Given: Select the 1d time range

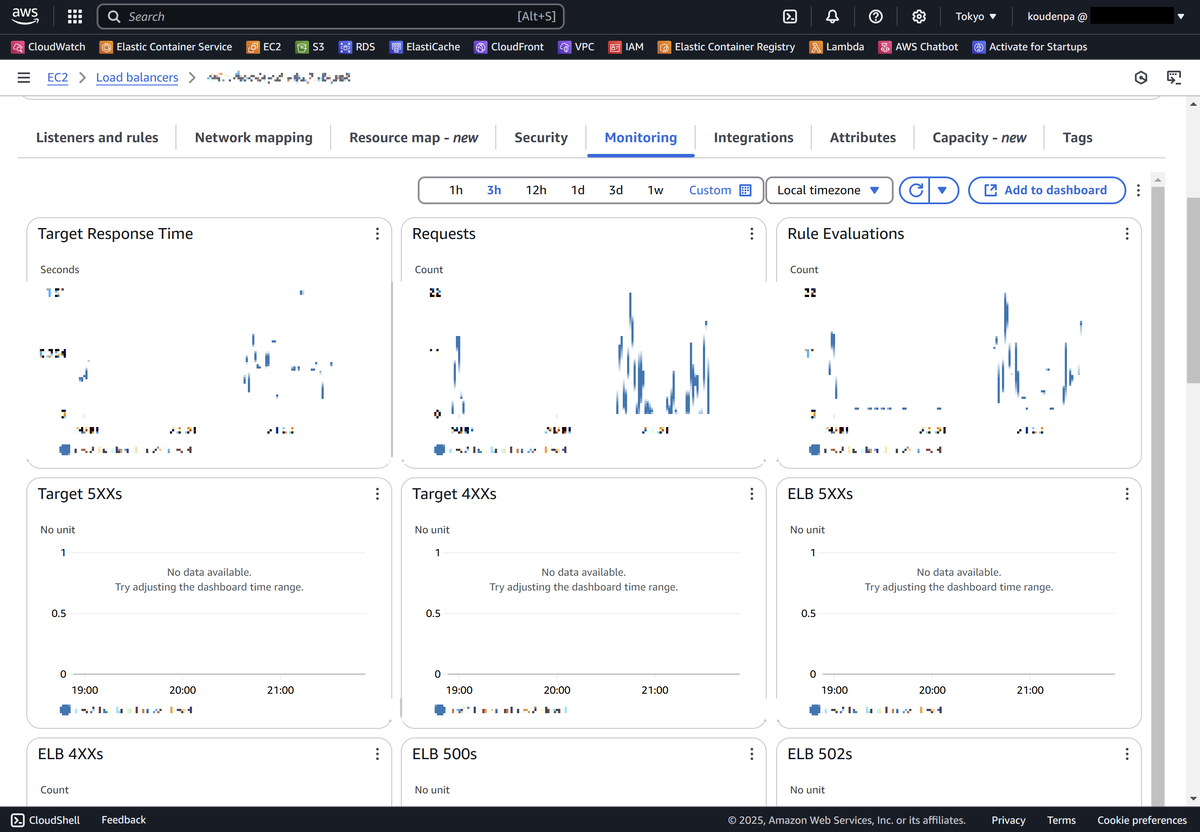Looking at the screenshot, I should coord(577,189).
